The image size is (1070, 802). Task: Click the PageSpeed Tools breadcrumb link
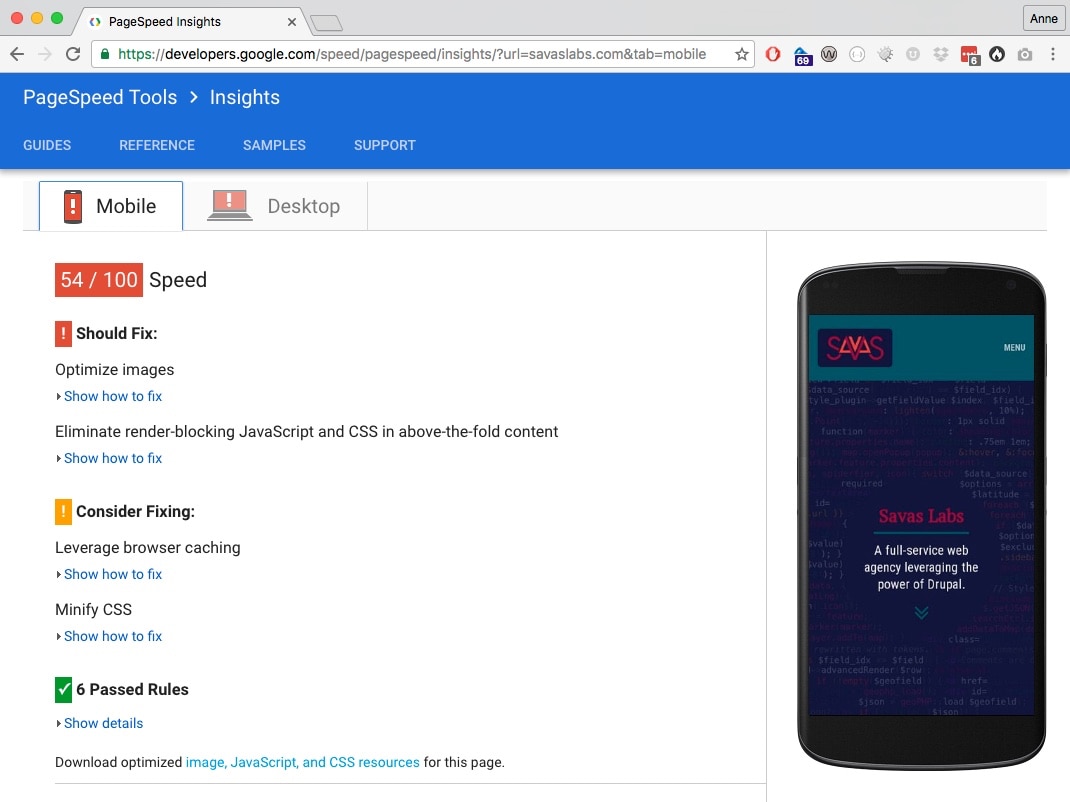click(100, 97)
